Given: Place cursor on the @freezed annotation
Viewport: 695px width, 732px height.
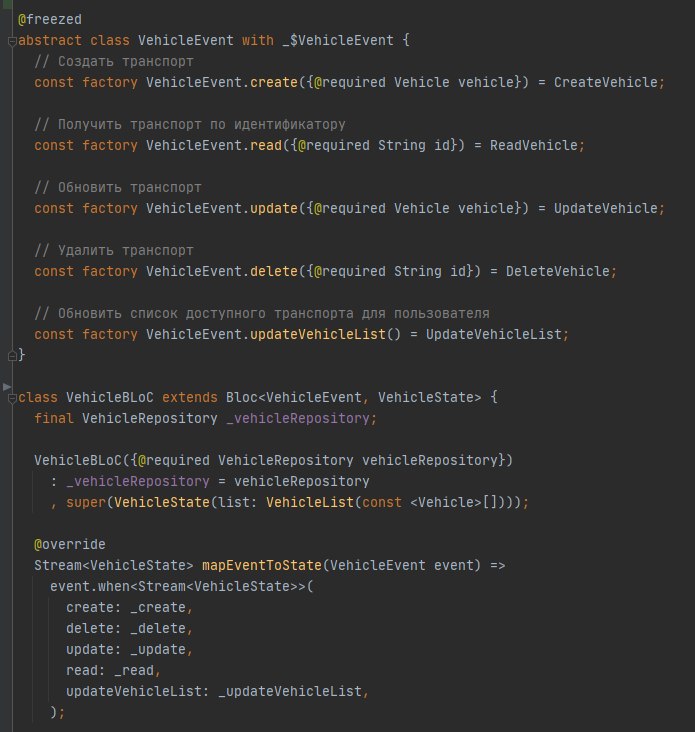Looking at the screenshot, I should pos(49,20).
